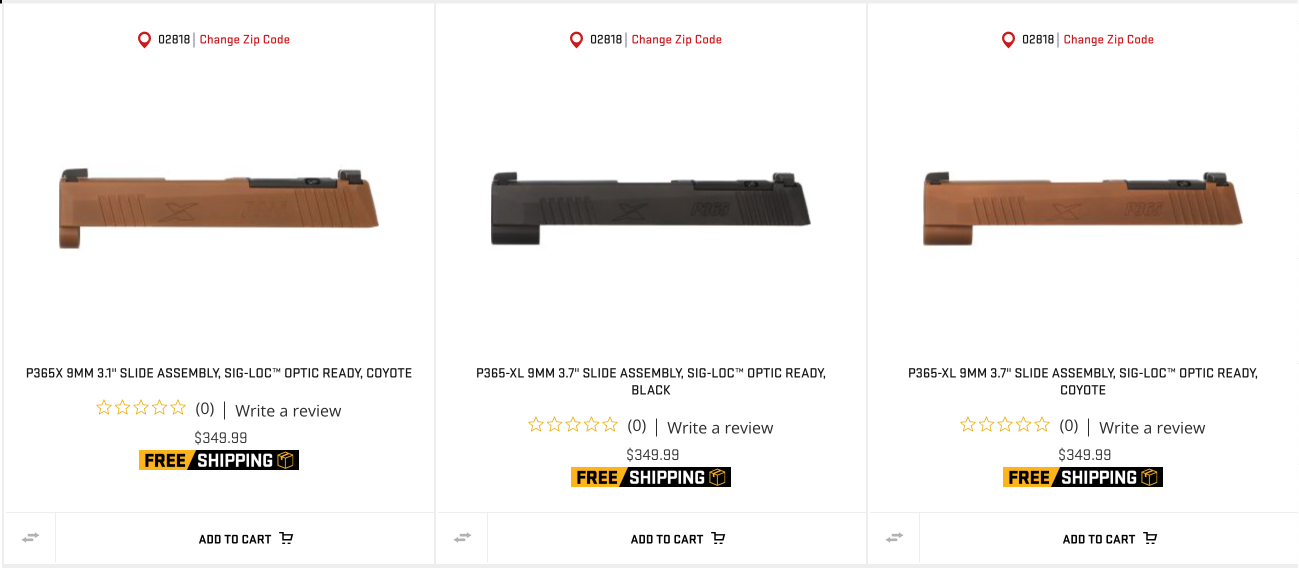Change Zip Code on third product card
1299x568 pixels.
pos(1109,40)
